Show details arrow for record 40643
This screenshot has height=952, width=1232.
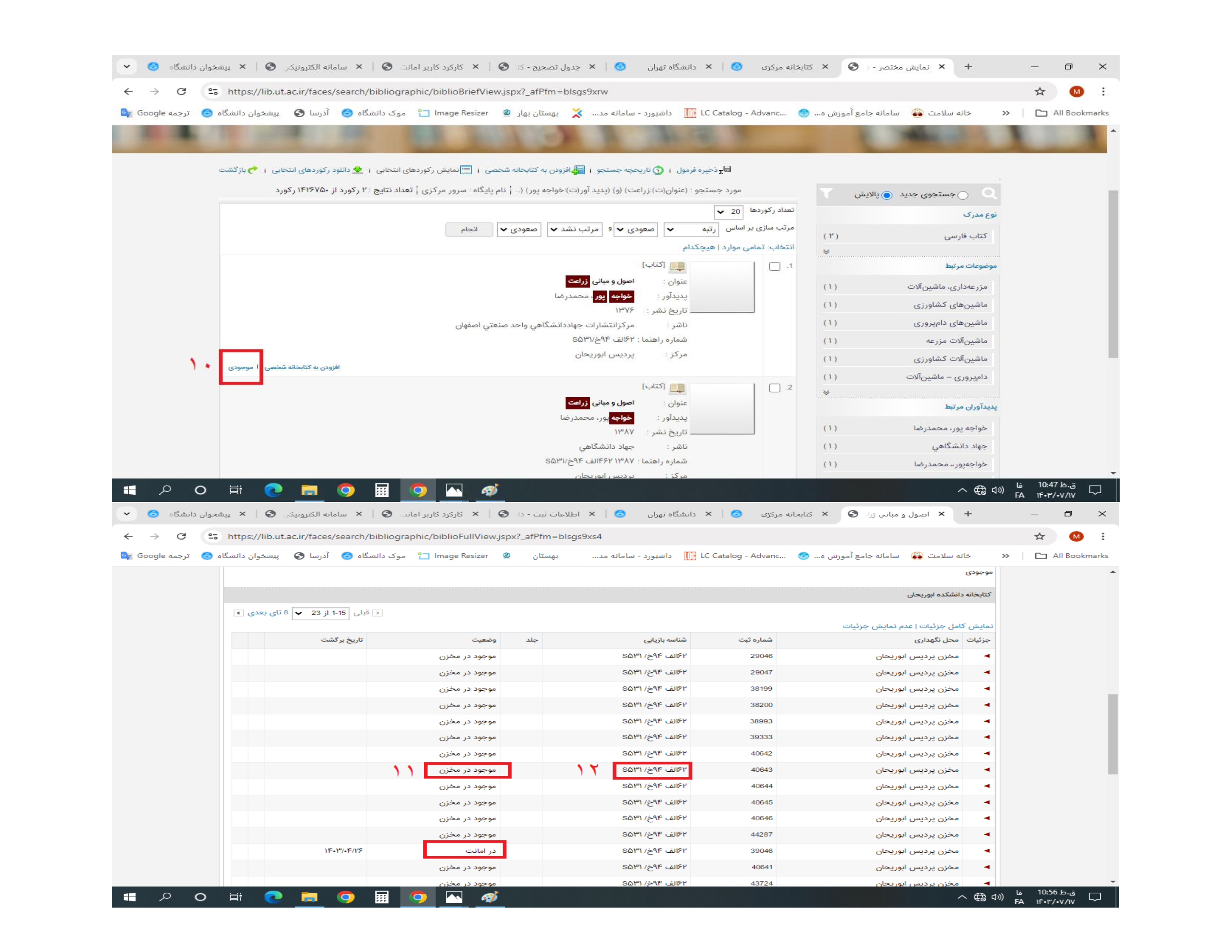987,770
